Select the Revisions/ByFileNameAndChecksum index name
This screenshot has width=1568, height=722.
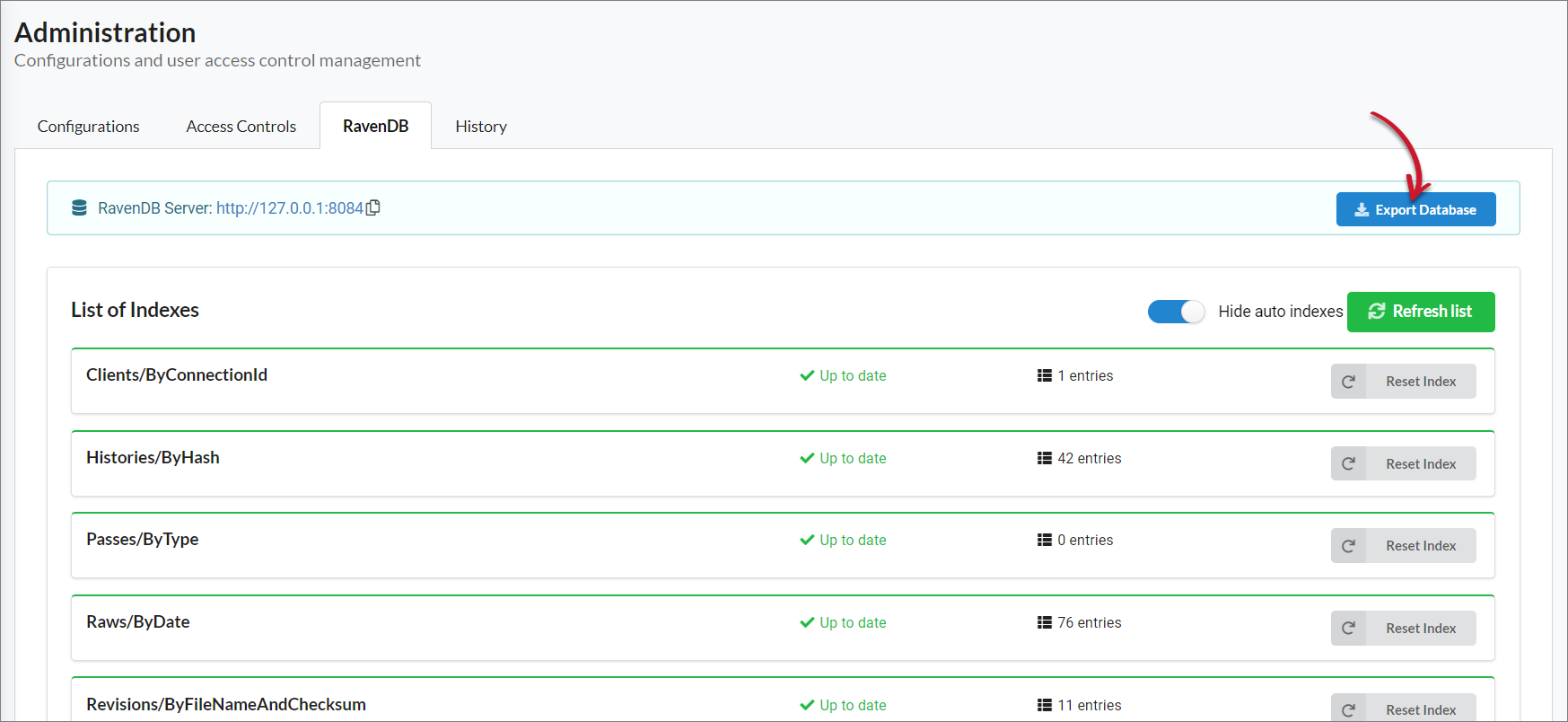point(226,705)
